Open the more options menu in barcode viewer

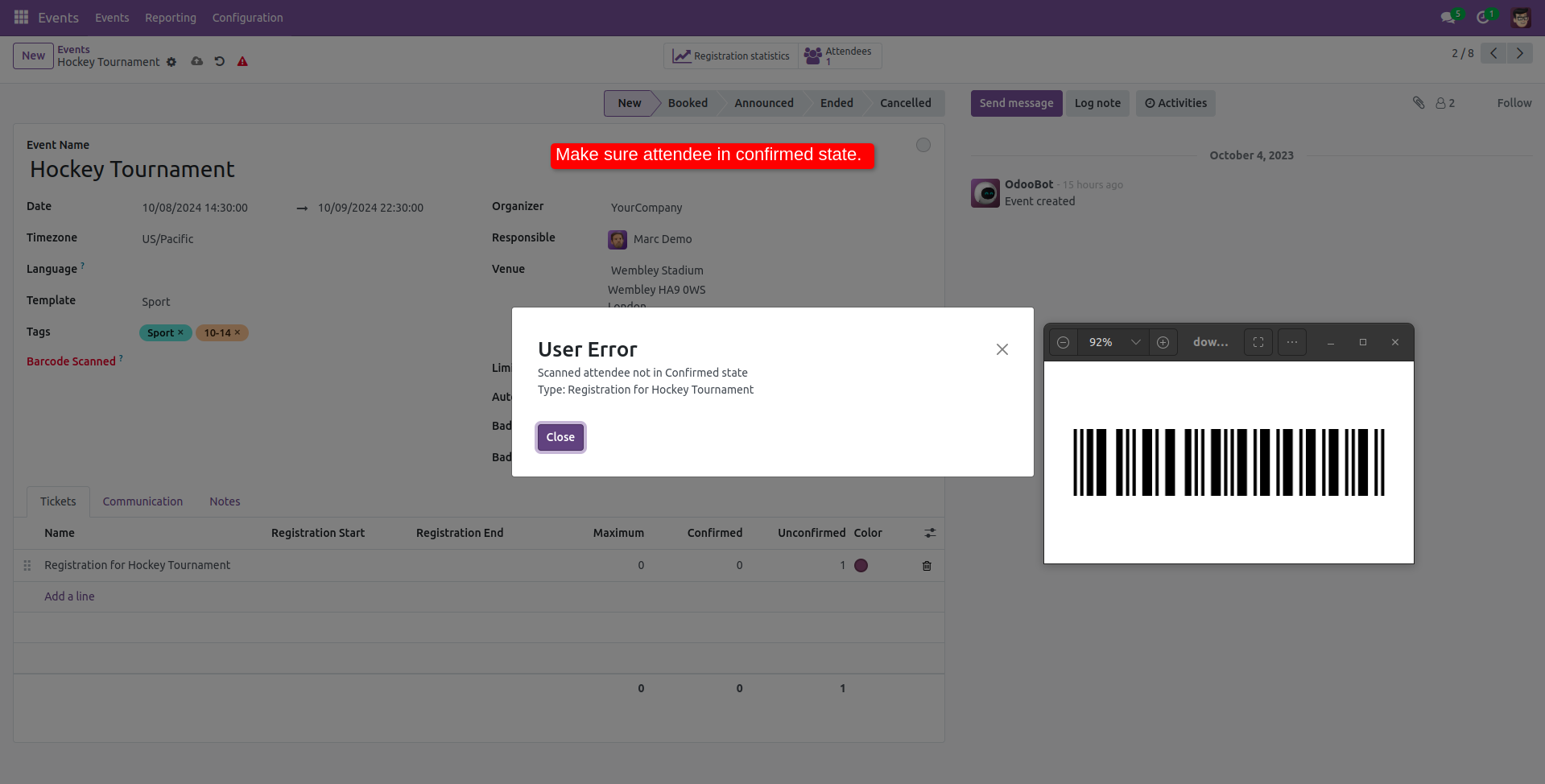(1292, 342)
